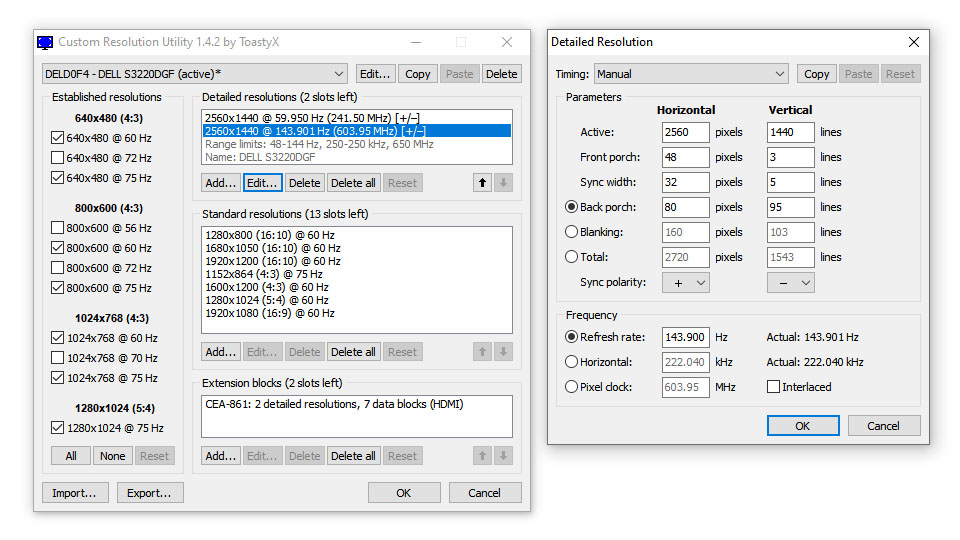Expand the Timing Manual dropdown
960x540 pixels.
(x=691, y=74)
